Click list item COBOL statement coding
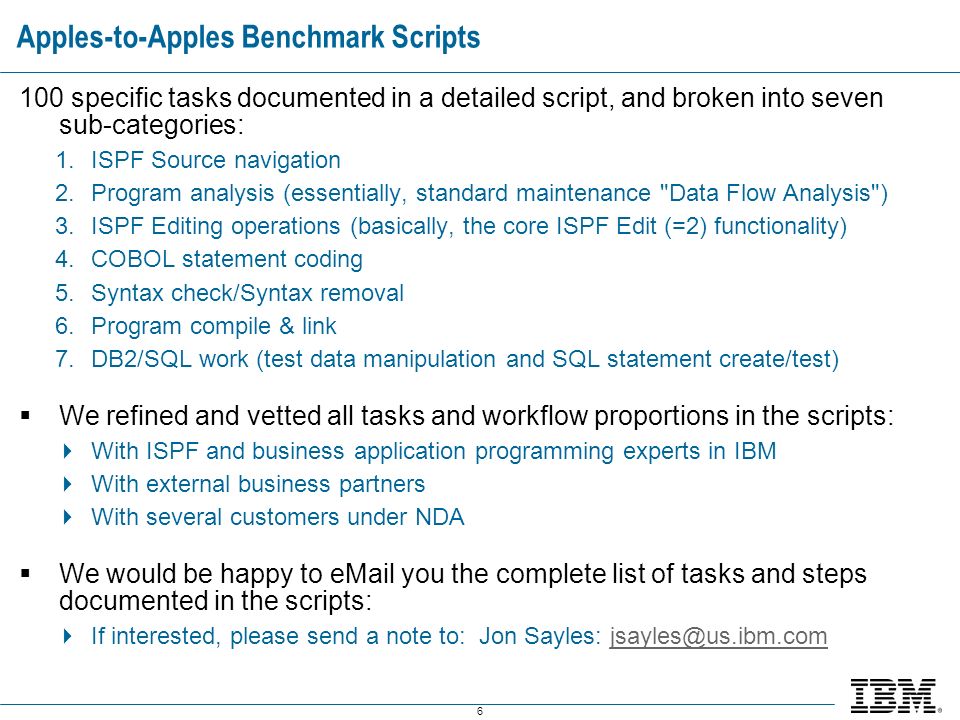 (227, 260)
